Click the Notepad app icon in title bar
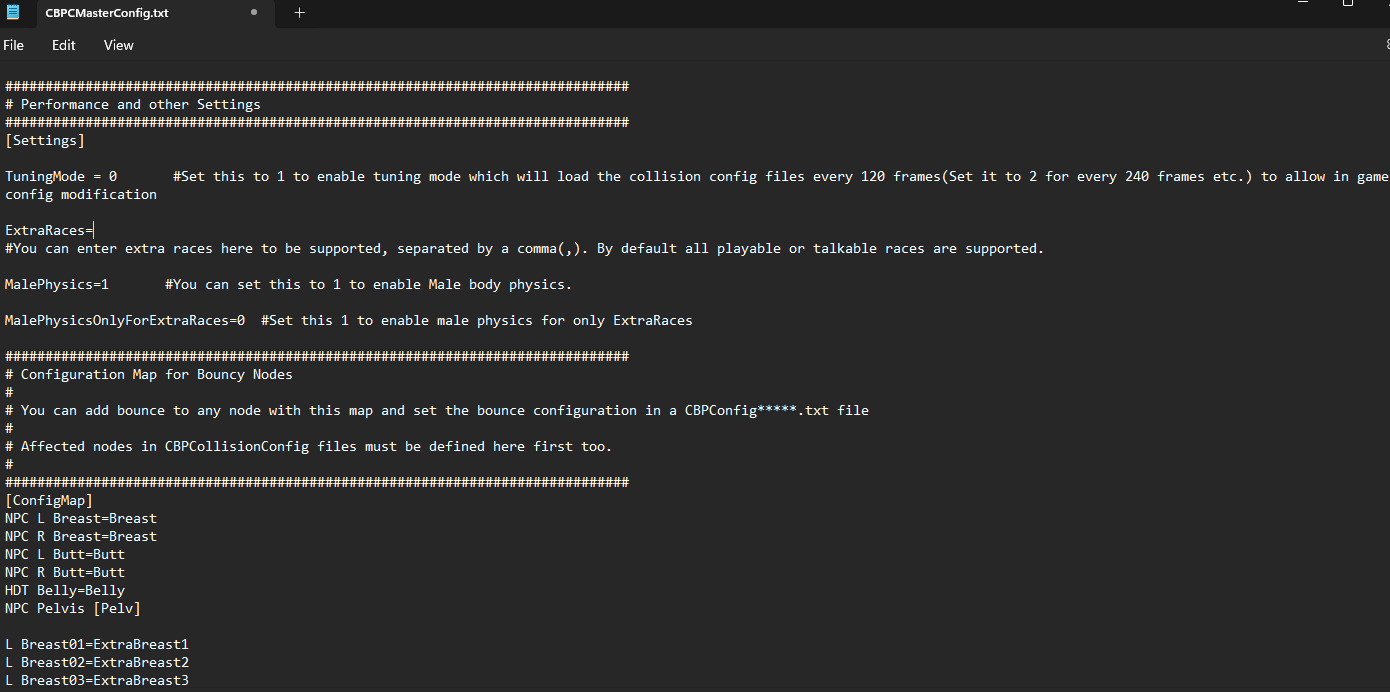Image resolution: width=1390 pixels, height=692 pixels. (13, 13)
